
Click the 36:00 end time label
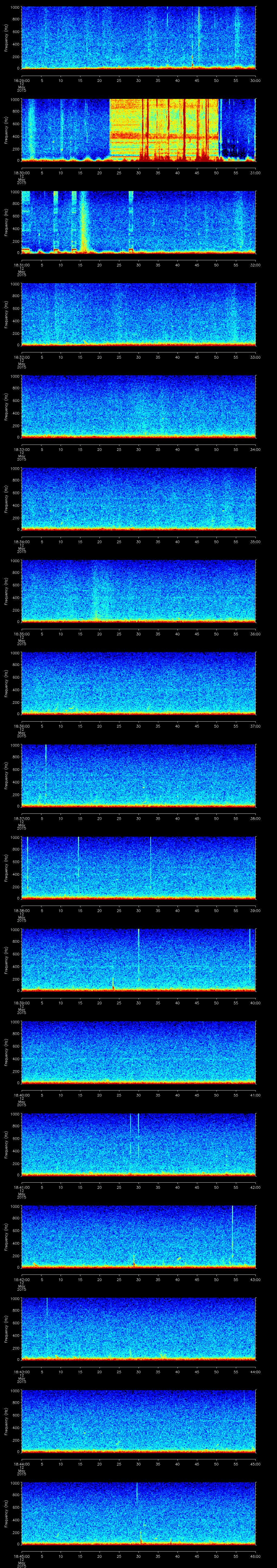tap(256, 634)
